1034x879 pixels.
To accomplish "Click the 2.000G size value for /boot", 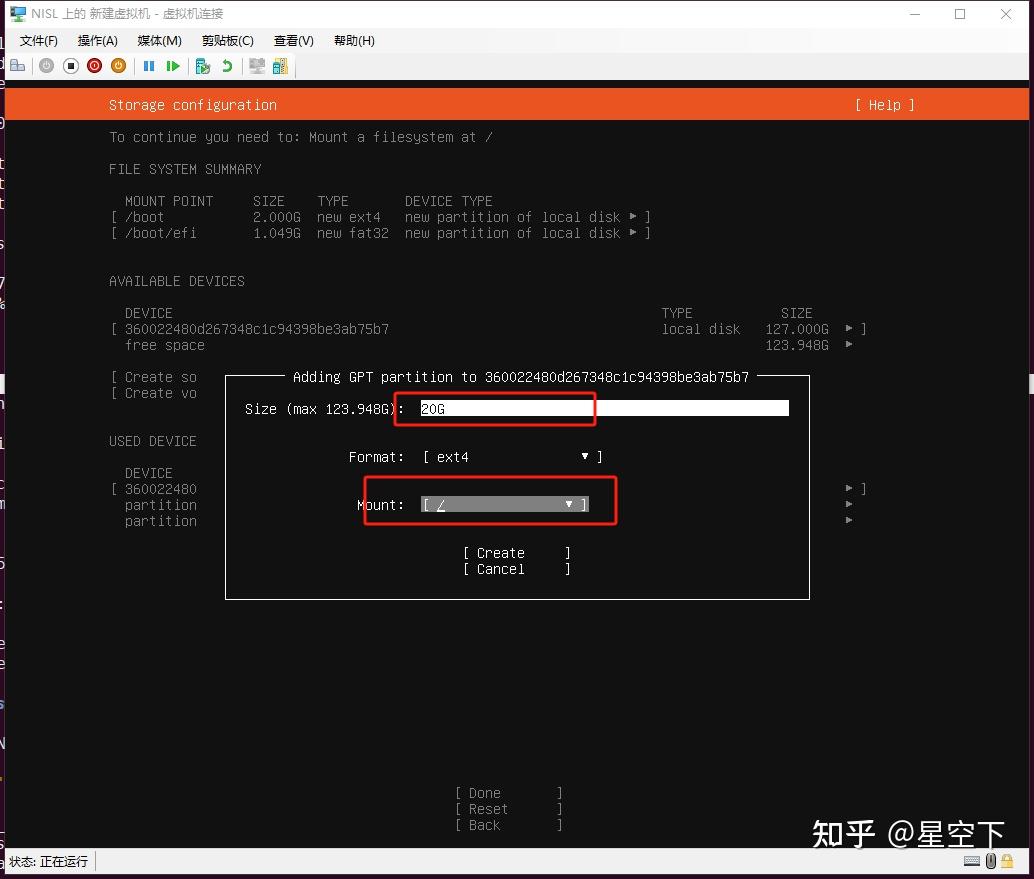I will (277, 217).
